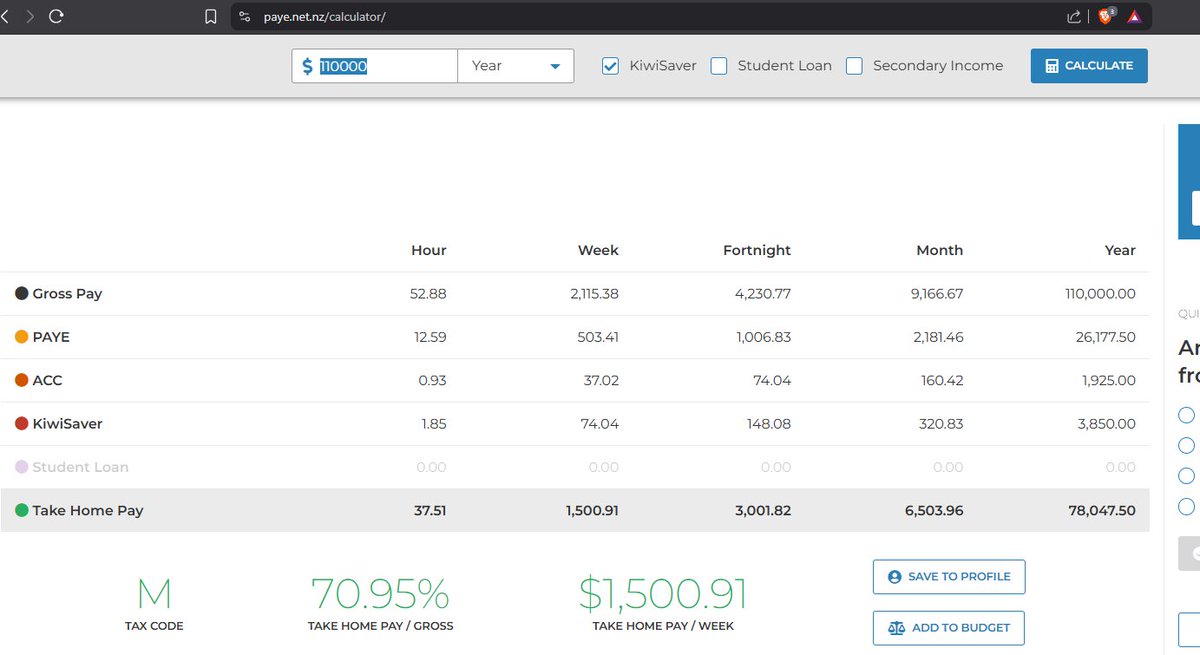Click the take home yearly value 78,047.50
Viewport: 1200px width, 655px height.
click(x=1102, y=510)
